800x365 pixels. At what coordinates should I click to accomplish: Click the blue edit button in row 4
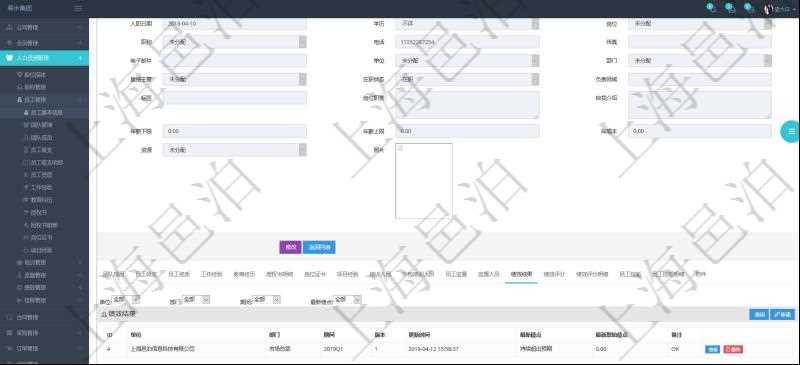click(712, 349)
